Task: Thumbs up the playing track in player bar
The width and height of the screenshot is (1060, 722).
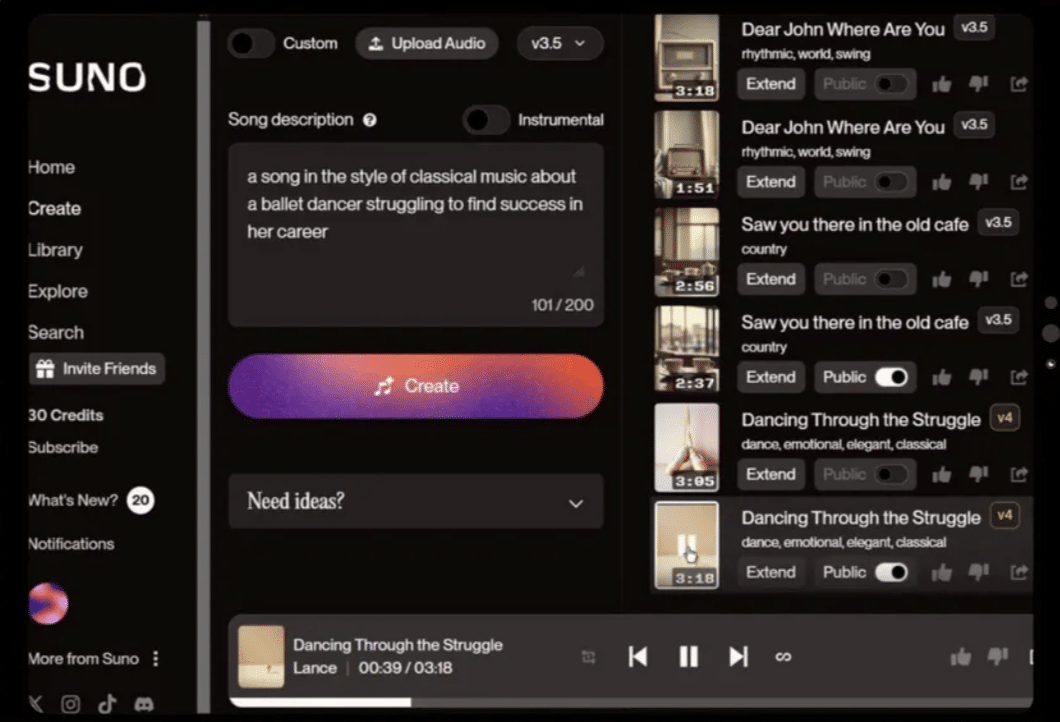Action: (x=960, y=656)
